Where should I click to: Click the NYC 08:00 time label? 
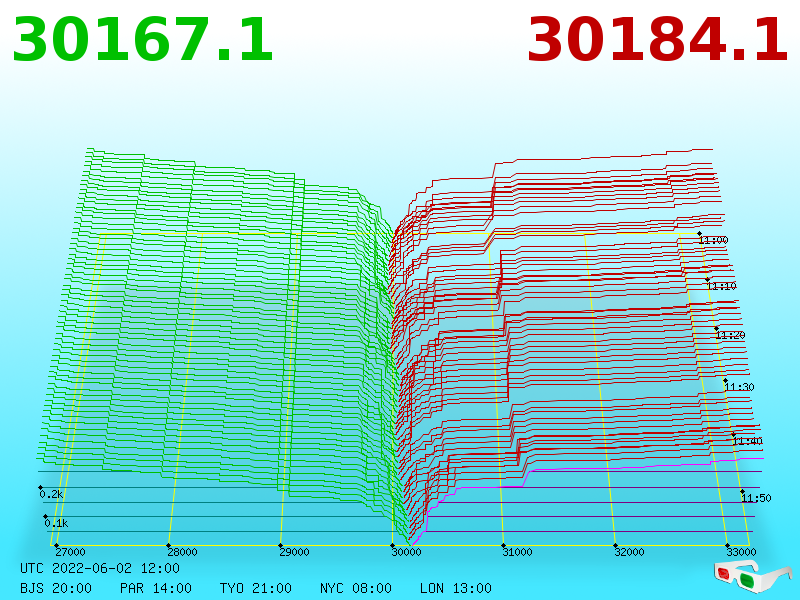356,588
